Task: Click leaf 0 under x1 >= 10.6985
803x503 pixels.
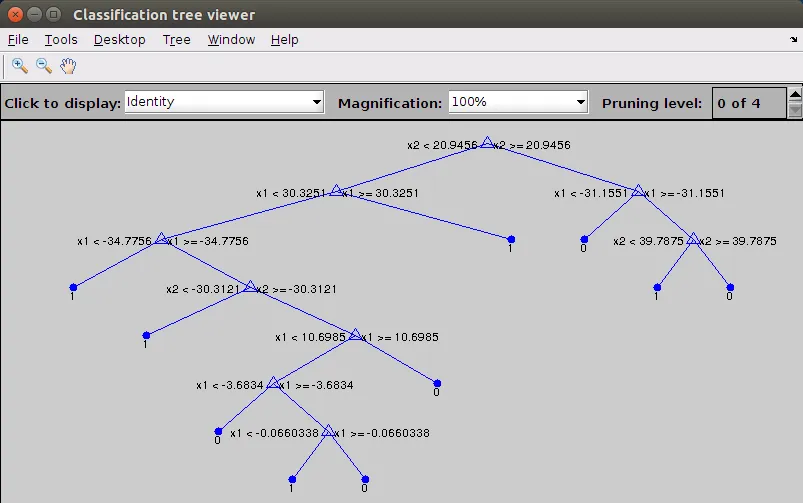Action: 437,383
